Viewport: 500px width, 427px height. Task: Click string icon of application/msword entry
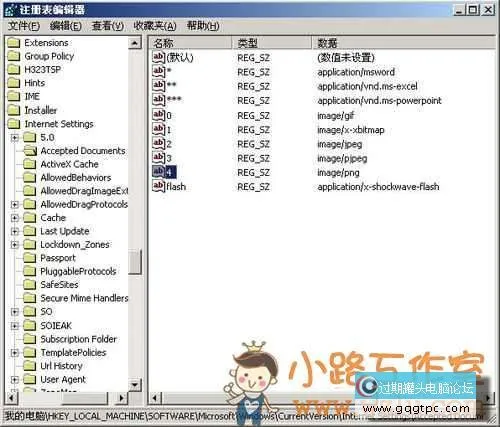[158, 71]
